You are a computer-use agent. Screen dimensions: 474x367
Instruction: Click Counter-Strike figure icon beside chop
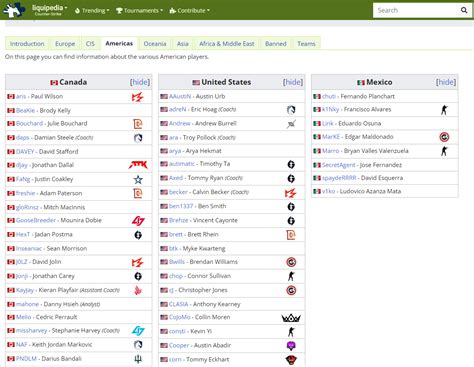point(291,276)
